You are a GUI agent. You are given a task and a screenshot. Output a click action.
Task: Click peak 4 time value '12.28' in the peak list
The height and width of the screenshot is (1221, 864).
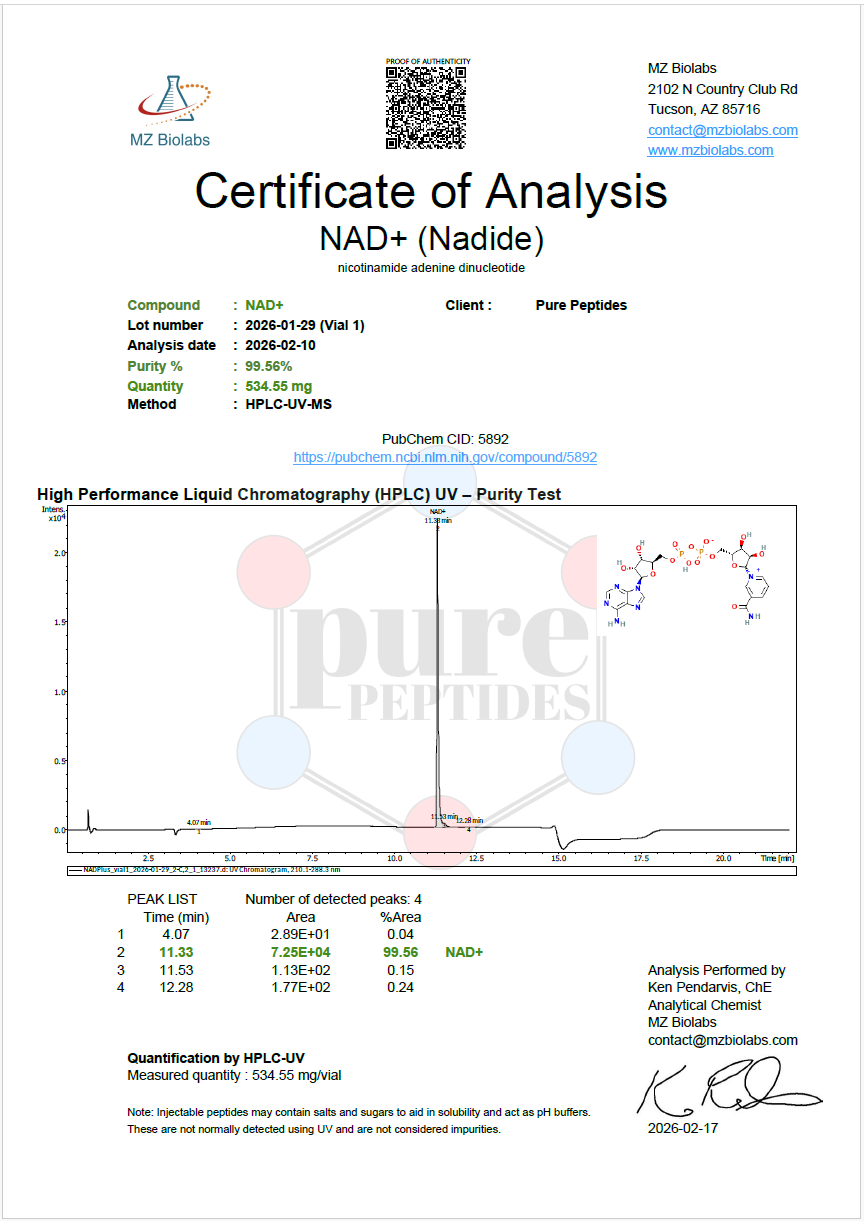coord(175,987)
